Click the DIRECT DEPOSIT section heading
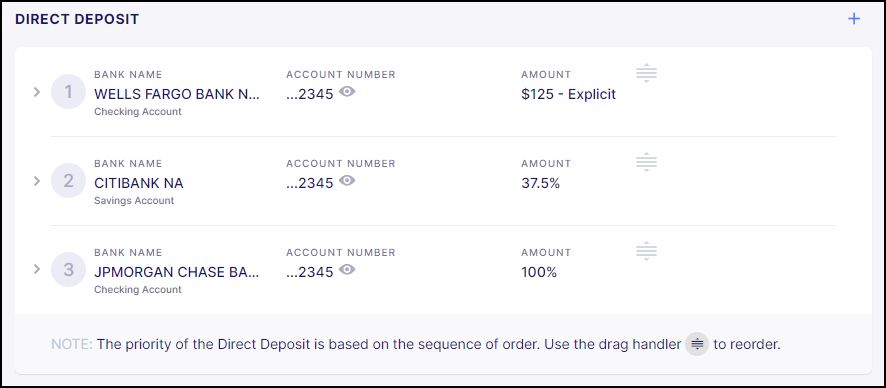Image resolution: width=886 pixels, height=388 pixels. pos(77,19)
